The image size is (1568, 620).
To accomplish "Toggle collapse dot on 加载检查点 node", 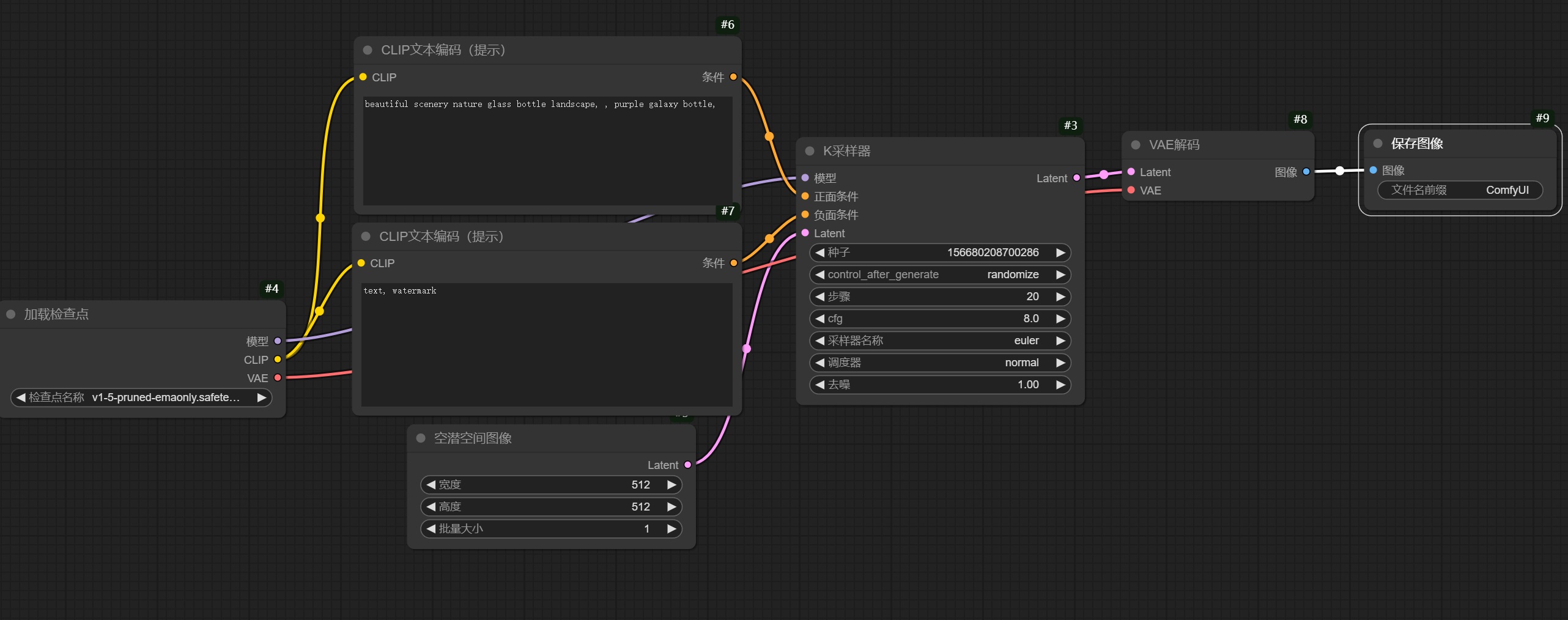I will 11,314.
